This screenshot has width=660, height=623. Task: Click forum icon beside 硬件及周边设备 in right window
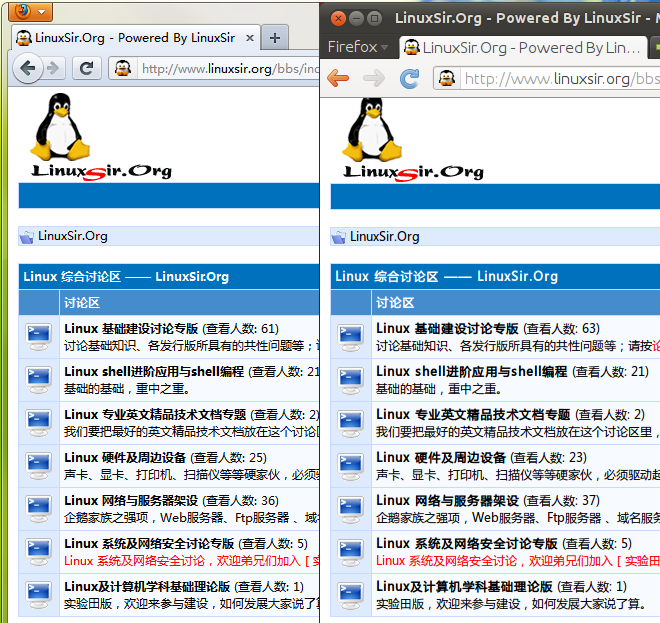click(x=351, y=467)
